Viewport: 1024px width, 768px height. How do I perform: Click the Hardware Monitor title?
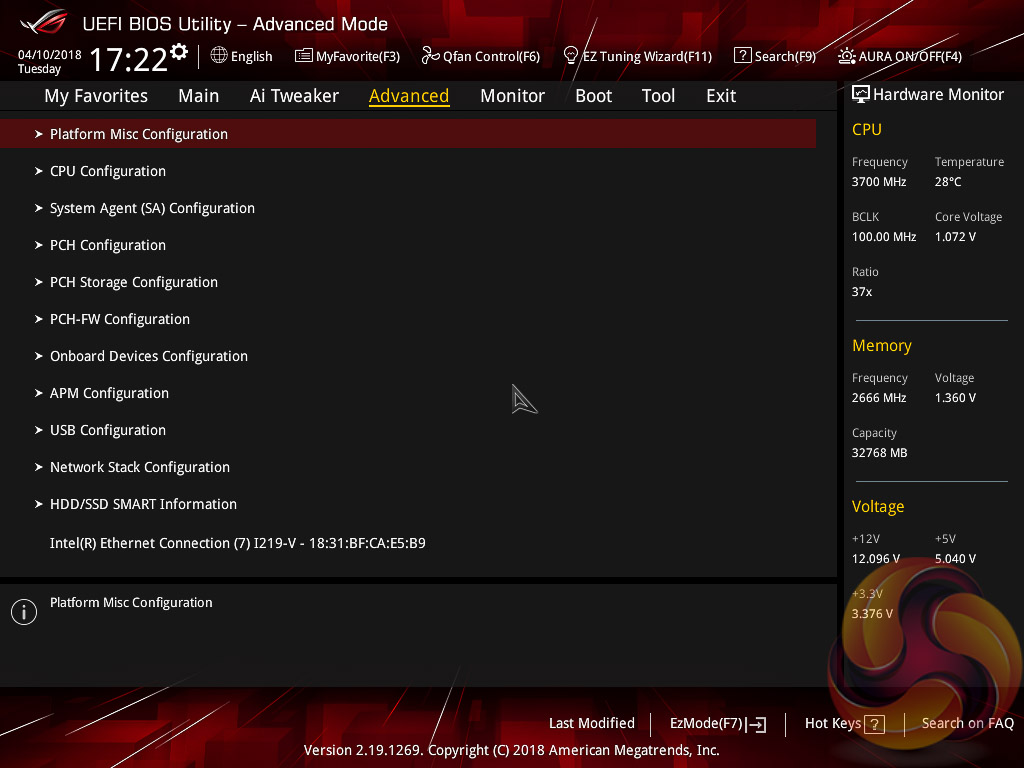click(938, 95)
